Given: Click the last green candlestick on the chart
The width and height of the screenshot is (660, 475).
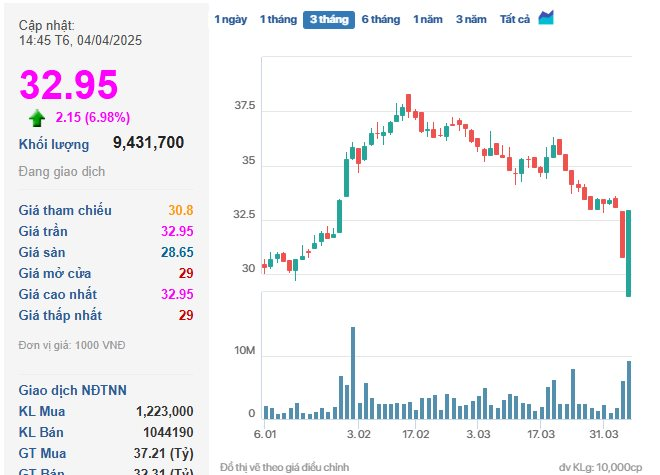Looking at the screenshot, I should tap(628, 253).
